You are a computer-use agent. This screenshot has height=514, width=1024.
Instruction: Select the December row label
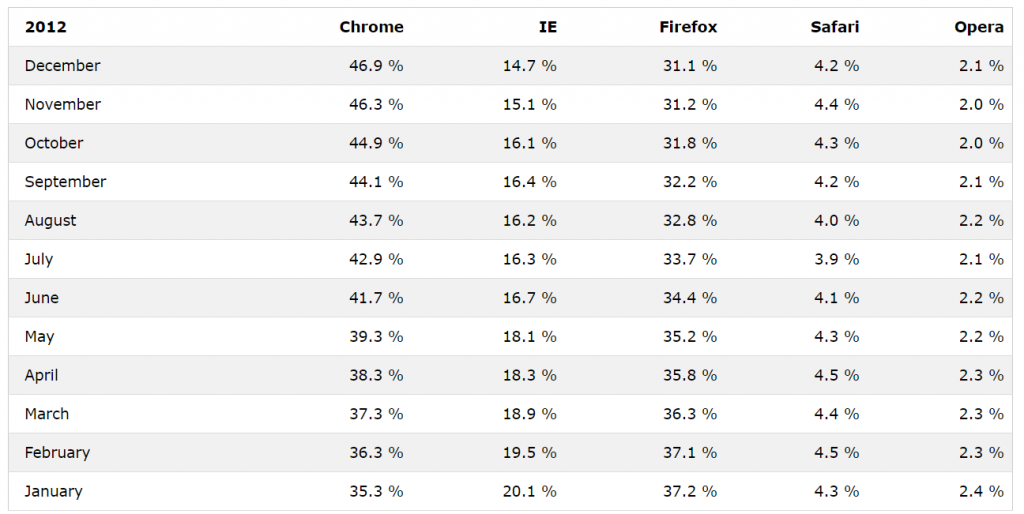(x=63, y=65)
